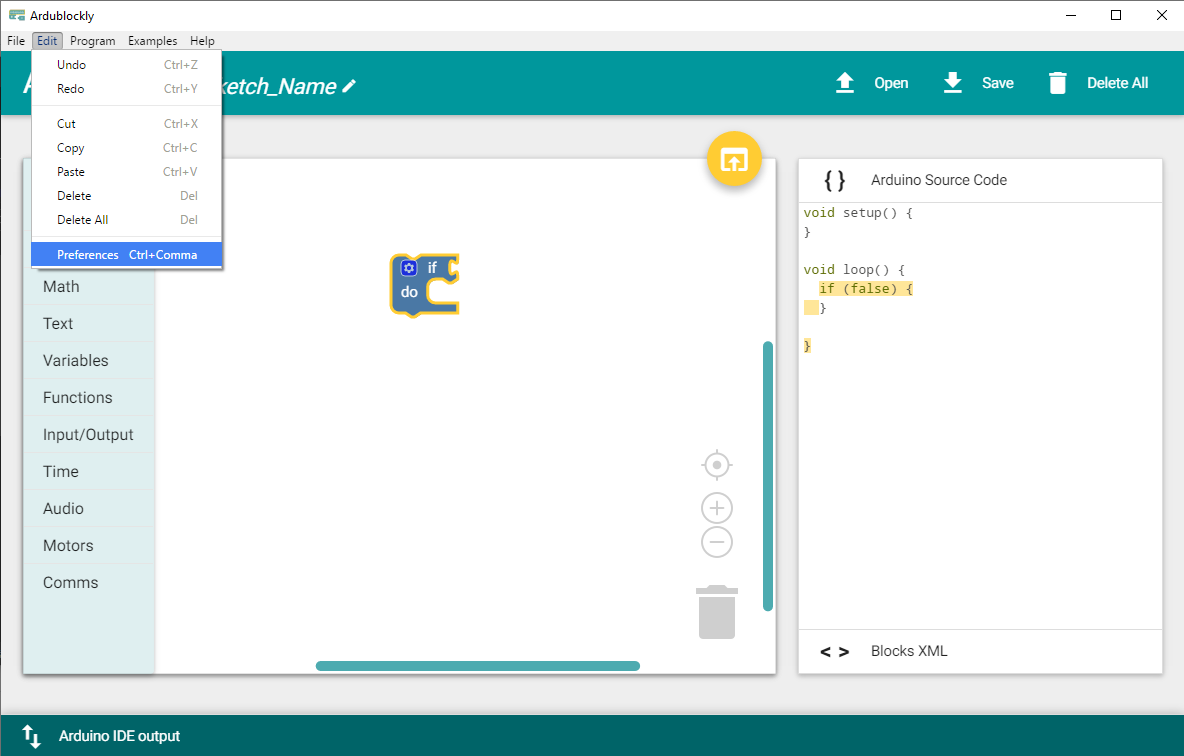Choose Redo from the Edit menu
Viewport: 1184px width, 756px height.
coord(127,89)
